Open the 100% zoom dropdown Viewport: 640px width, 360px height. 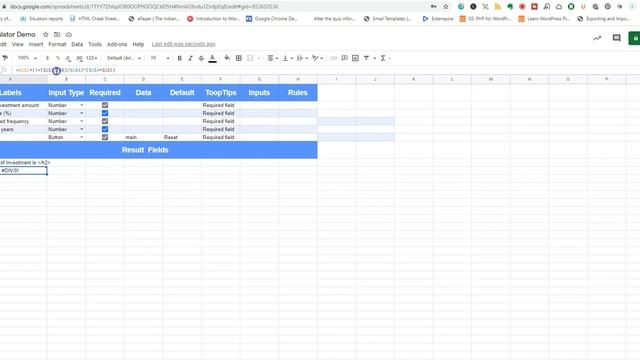pos(27,58)
